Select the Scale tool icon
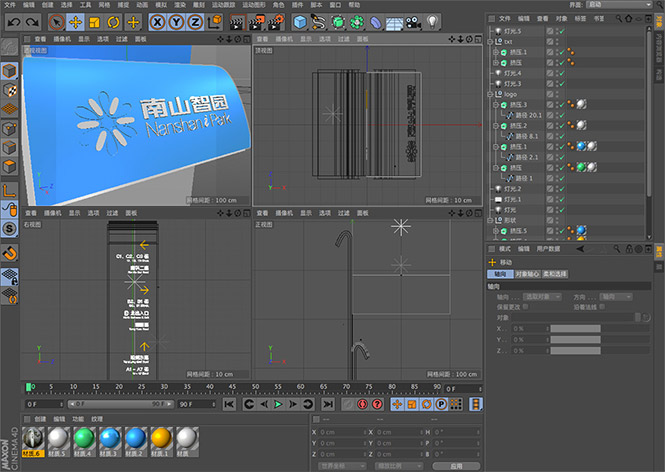665x472 pixels. click(x=94, y=22)
